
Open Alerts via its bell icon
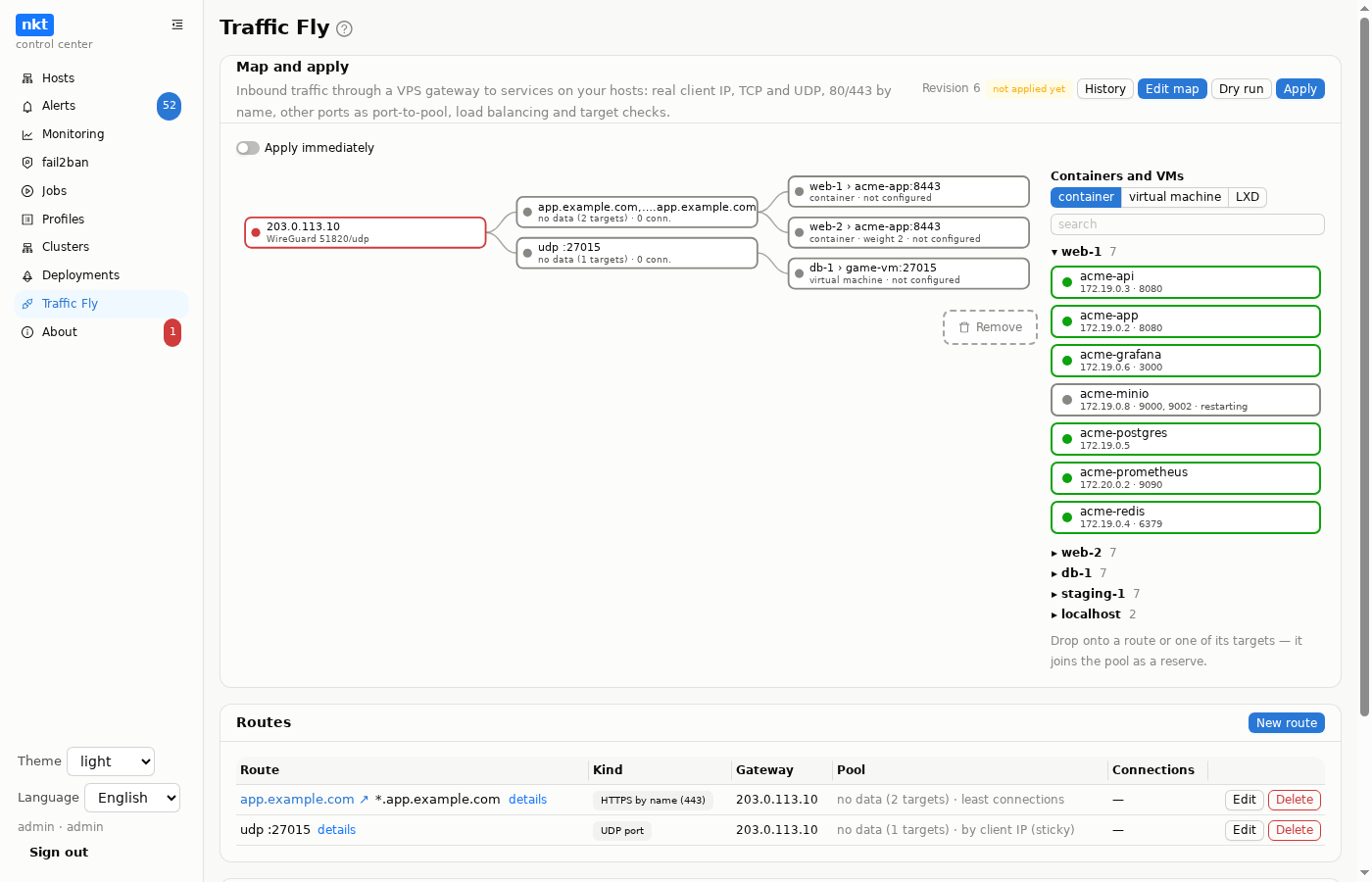27,106
